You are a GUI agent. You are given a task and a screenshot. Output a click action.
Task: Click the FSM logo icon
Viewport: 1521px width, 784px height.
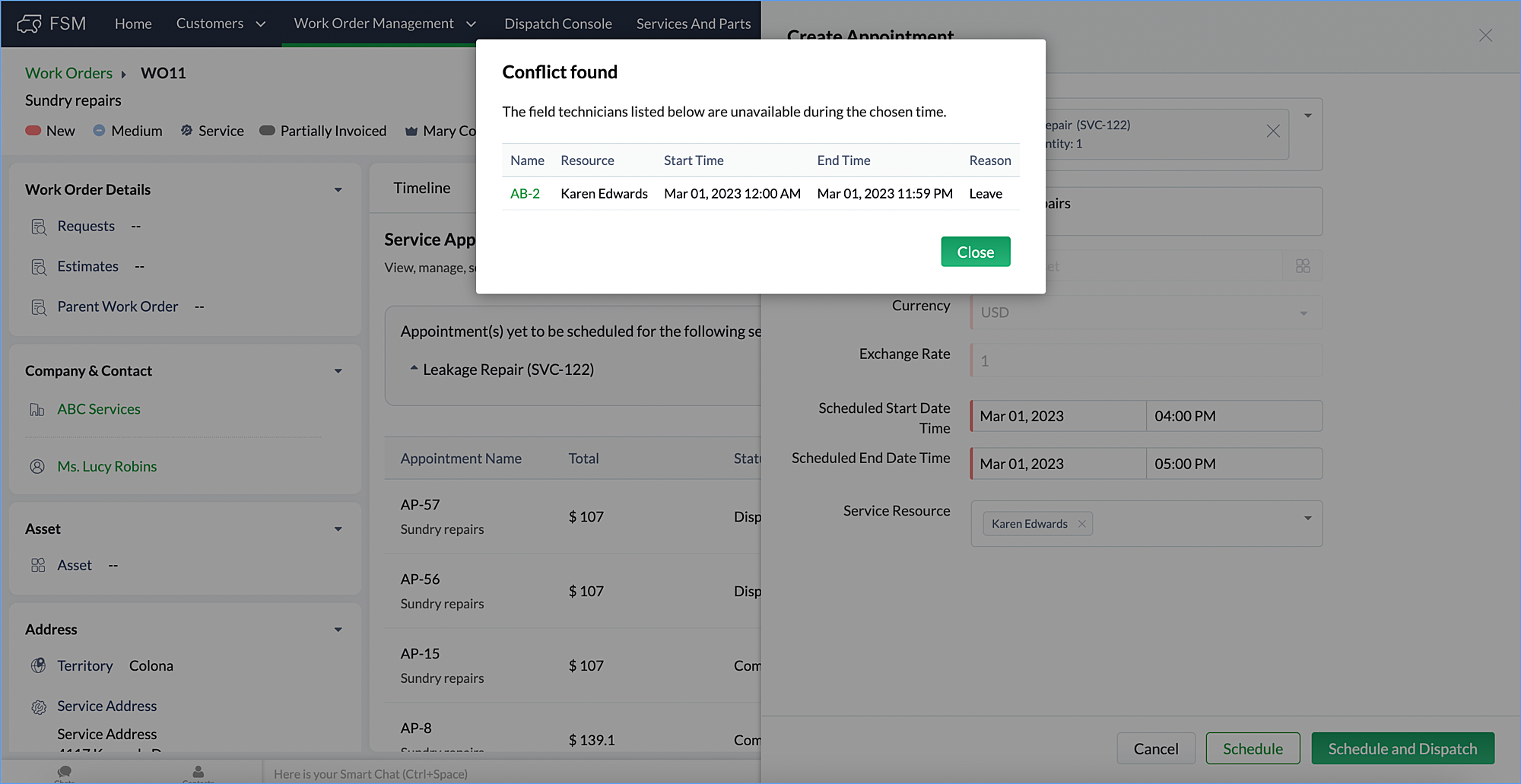(29, 24)
